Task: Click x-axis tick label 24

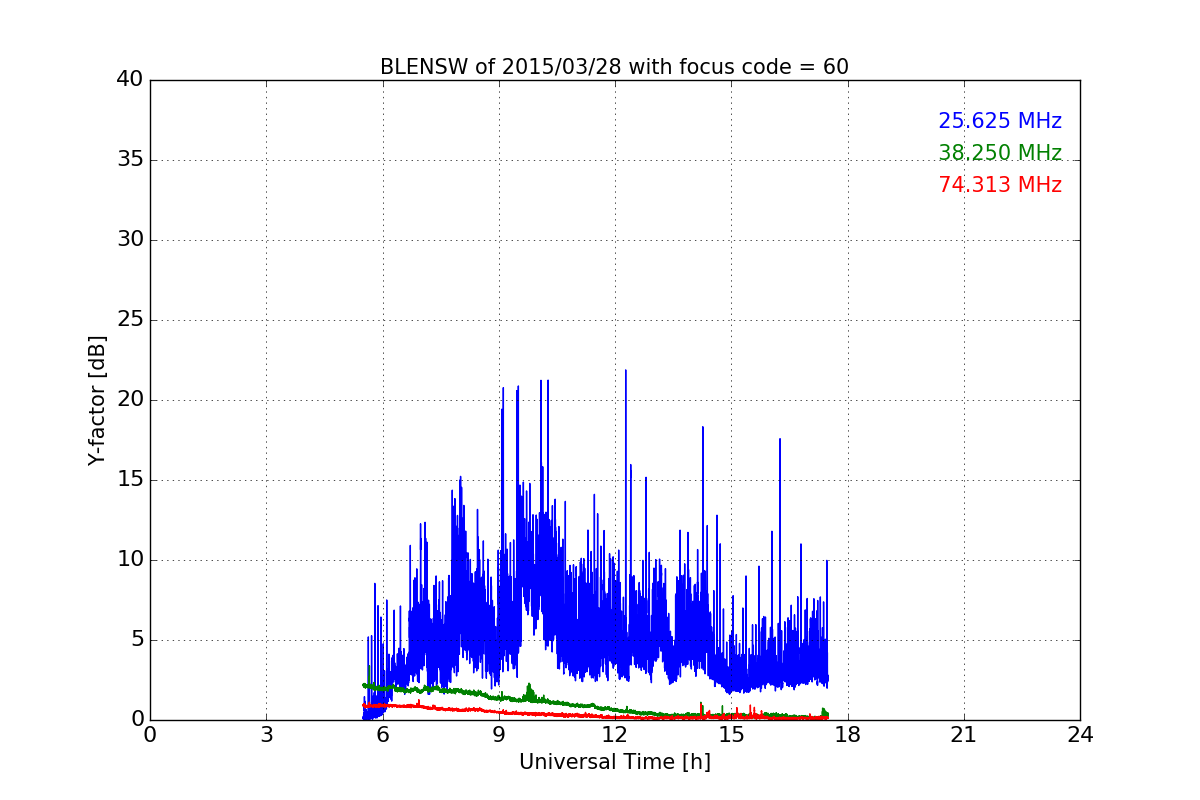Action: [1080, 734]
